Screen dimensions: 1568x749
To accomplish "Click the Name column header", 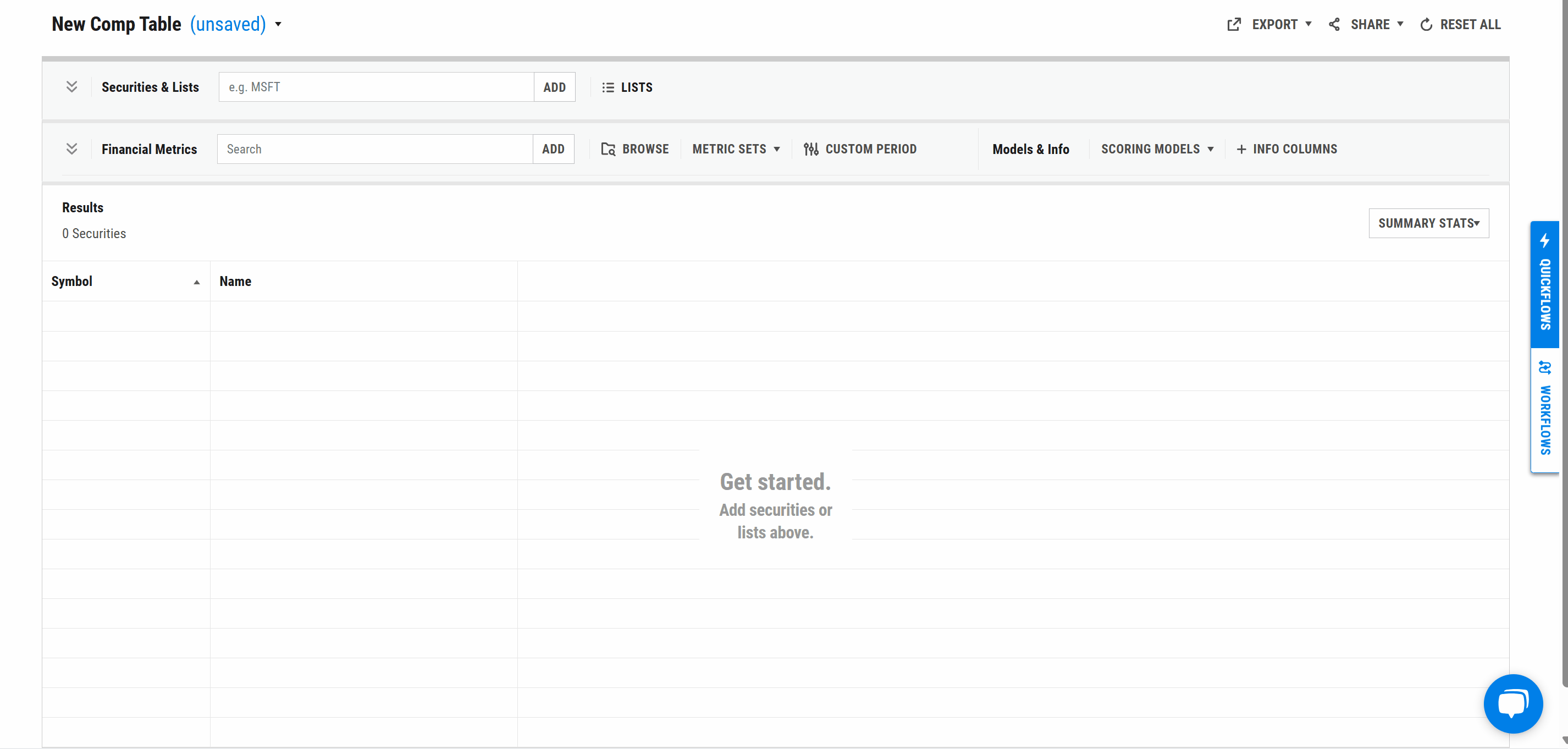I will click(x=364, y=282).
